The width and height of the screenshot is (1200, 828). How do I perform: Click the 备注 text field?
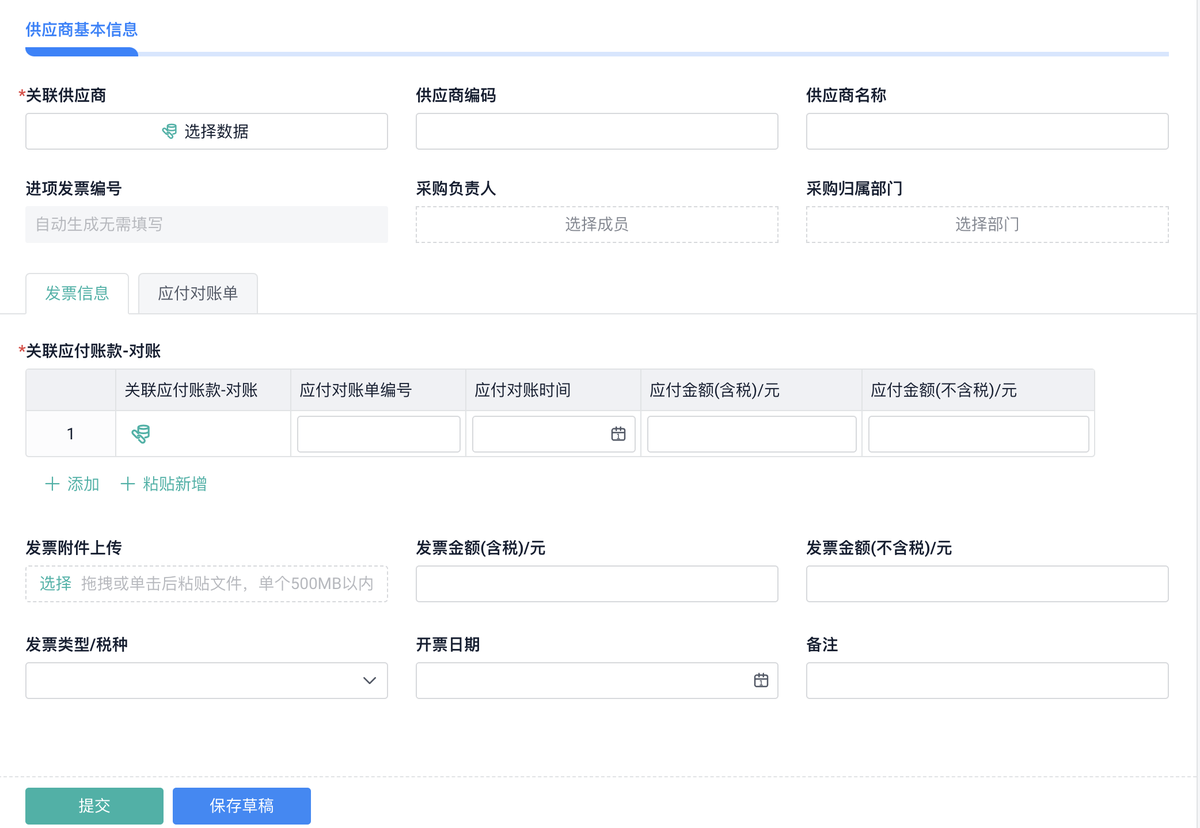987,680
